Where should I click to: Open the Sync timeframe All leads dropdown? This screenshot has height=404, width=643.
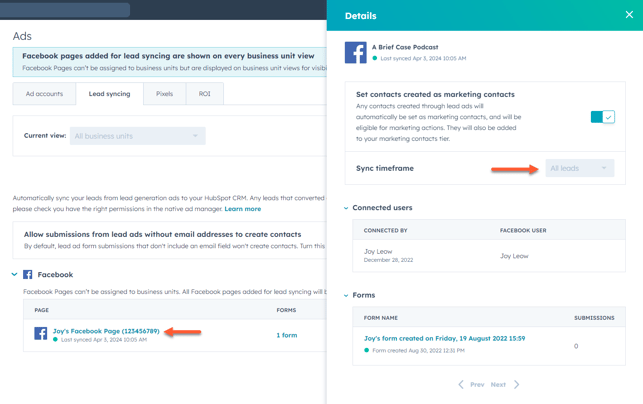579,168
